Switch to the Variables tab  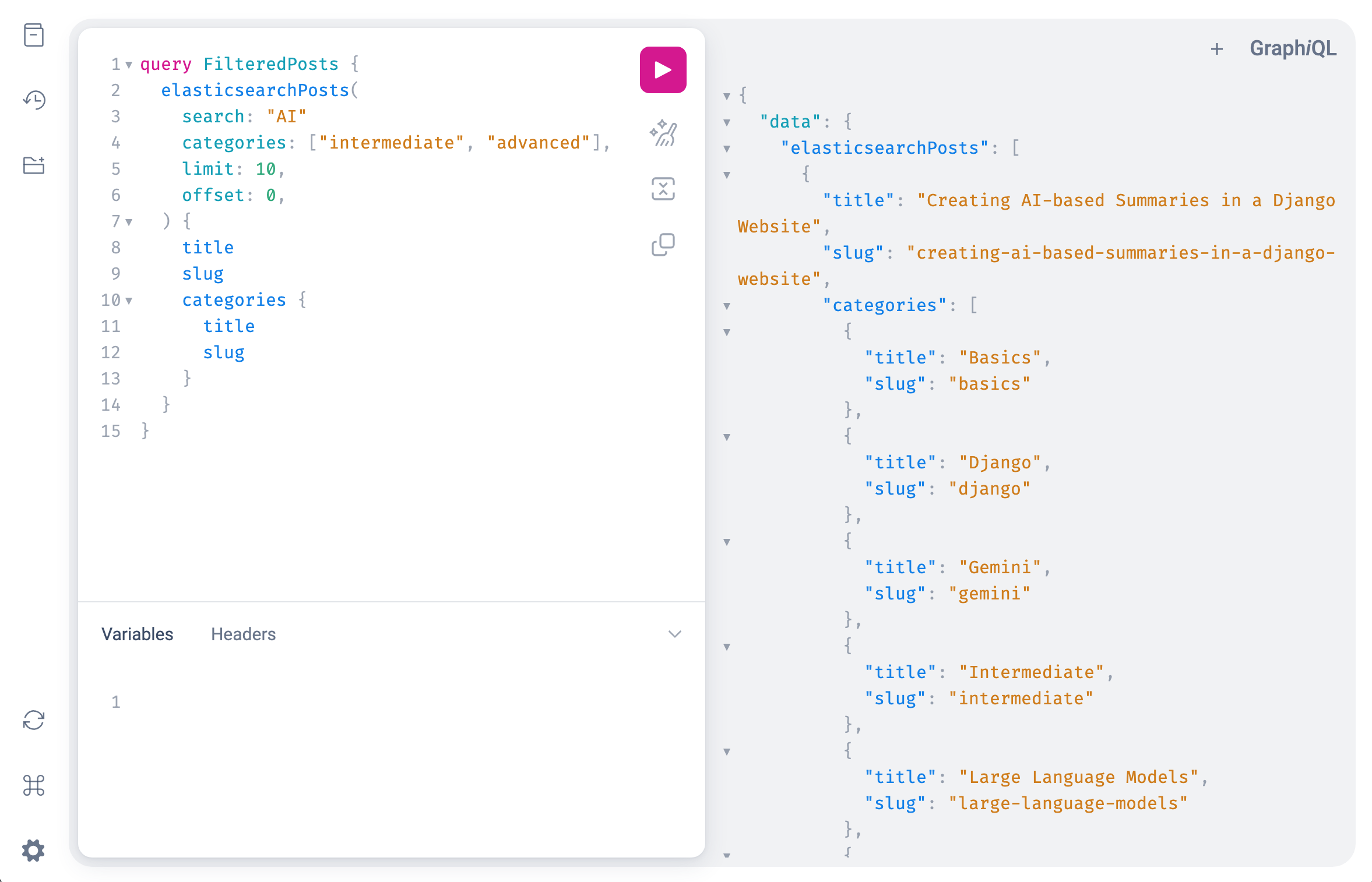coord(138,634)
